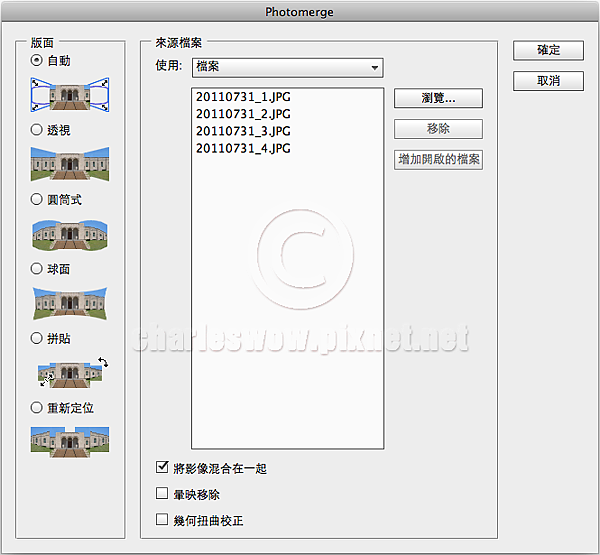Click the Reposition layout preview thumbnail
600x555 pixels.
pos(70,442)
